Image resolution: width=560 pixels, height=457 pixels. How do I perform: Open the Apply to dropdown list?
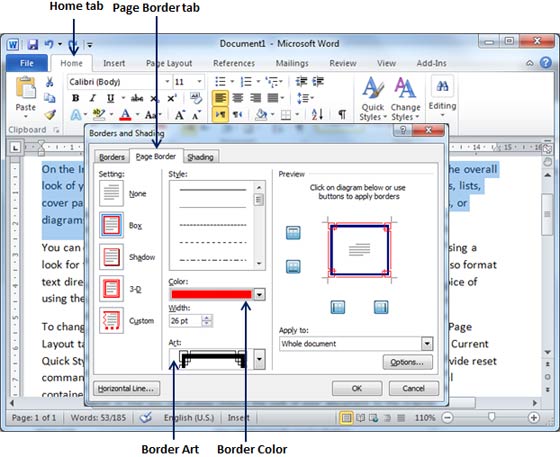(x=427, y=344)
